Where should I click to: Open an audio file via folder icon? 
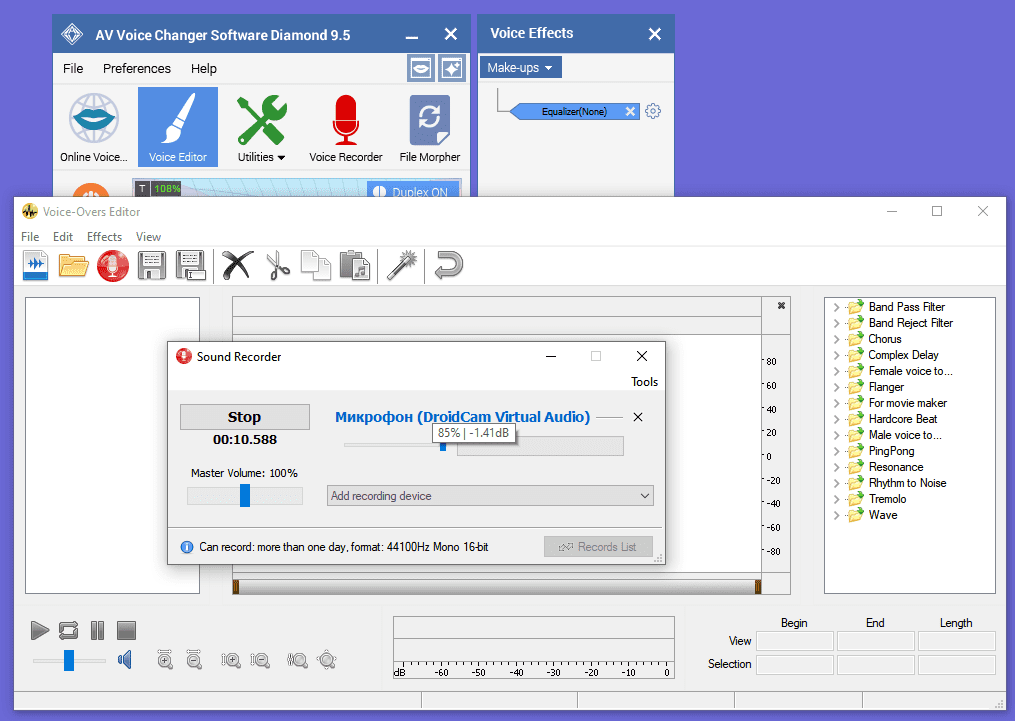point(73,265)
